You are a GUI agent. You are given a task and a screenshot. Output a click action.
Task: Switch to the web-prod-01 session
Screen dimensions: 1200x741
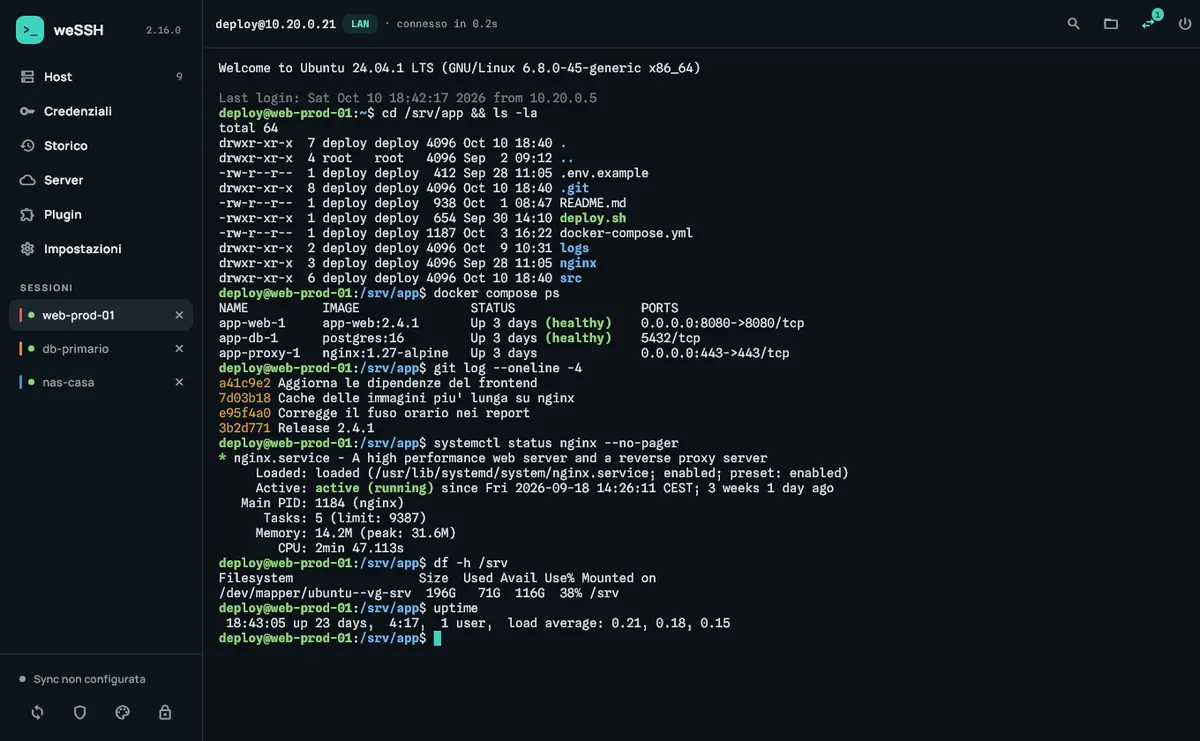pos(101,315)
